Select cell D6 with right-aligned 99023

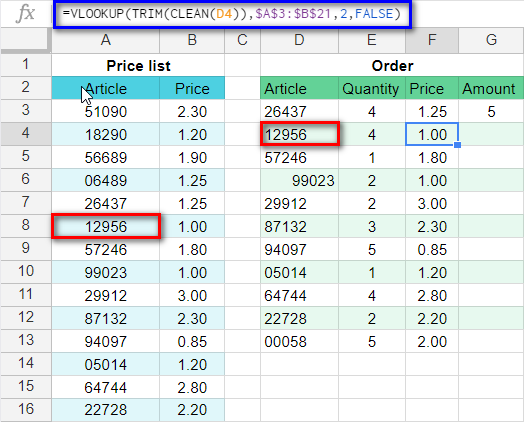pyautogui.click(x=299, y=180)
